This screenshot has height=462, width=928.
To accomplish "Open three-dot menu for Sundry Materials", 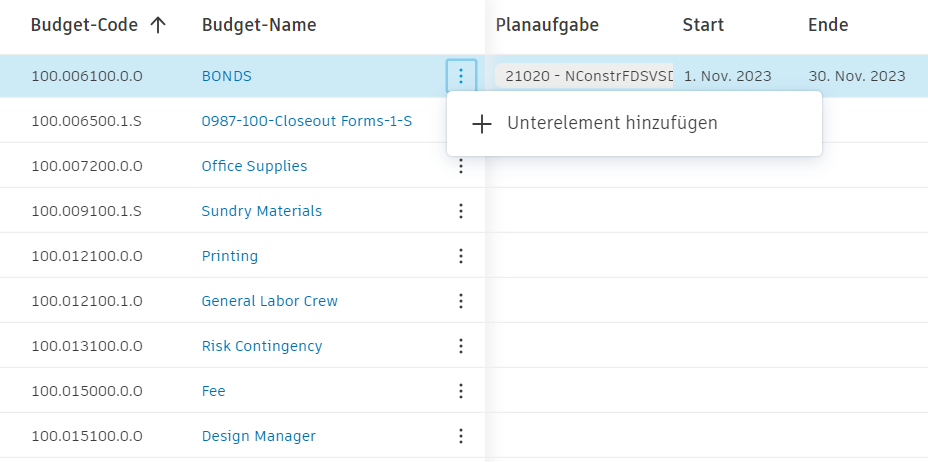I will click(461, 211).
